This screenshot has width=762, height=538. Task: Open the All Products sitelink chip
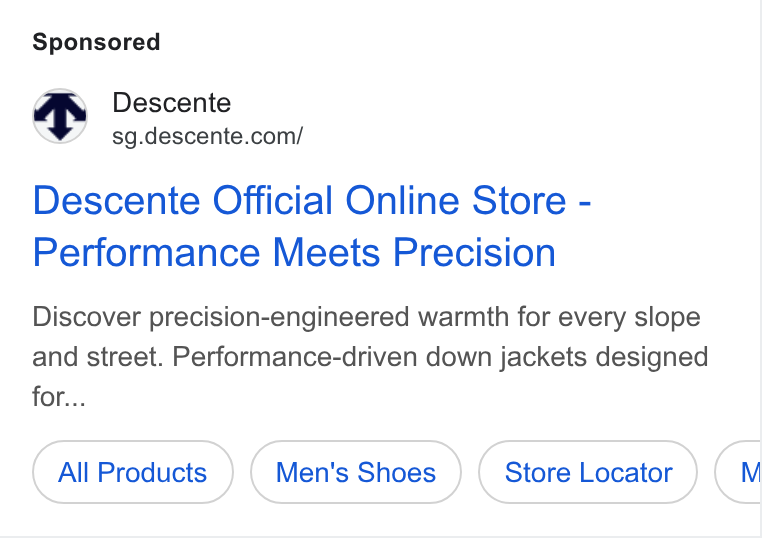[133, 472]
